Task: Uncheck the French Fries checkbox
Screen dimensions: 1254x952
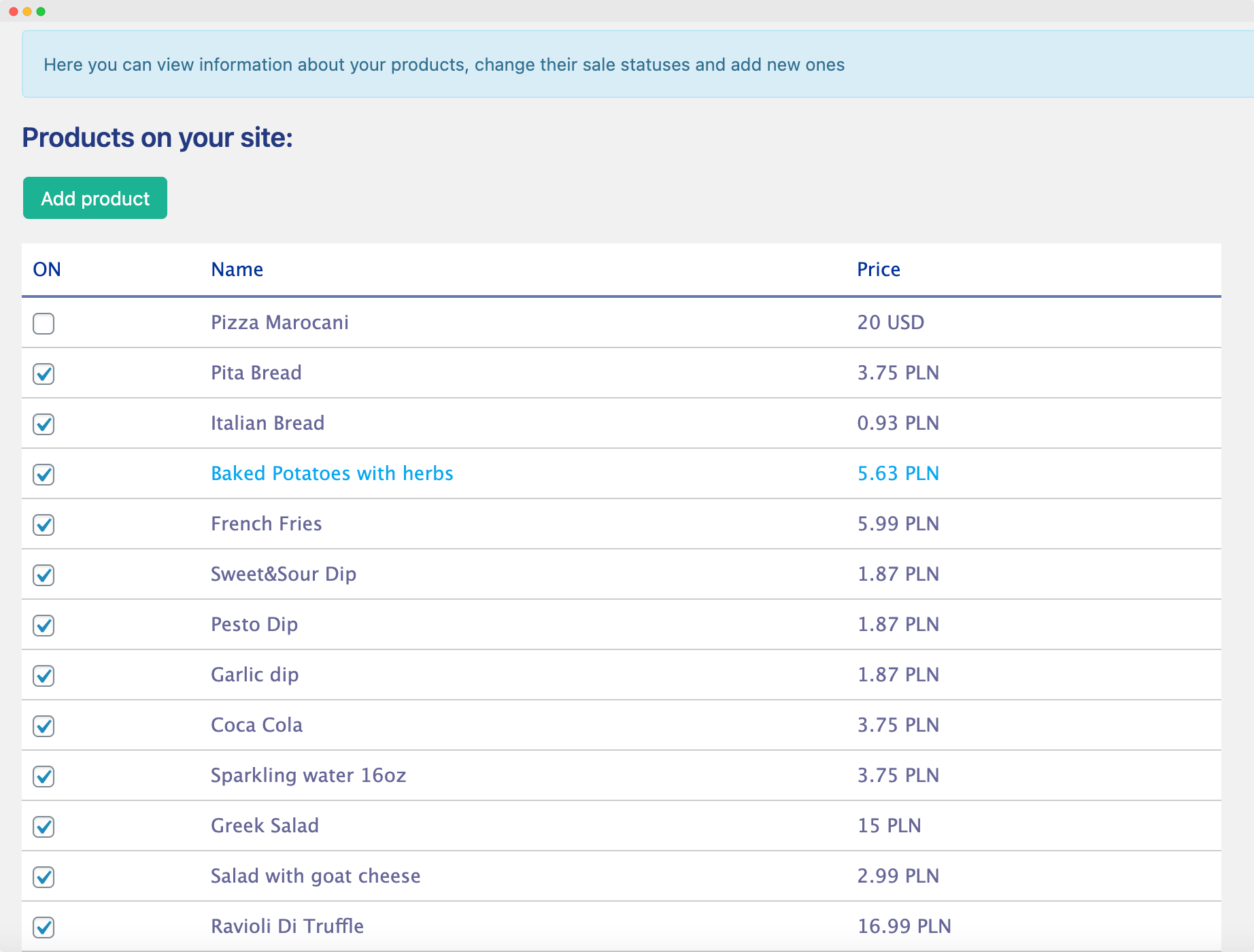Action: (x=44, y=525)
